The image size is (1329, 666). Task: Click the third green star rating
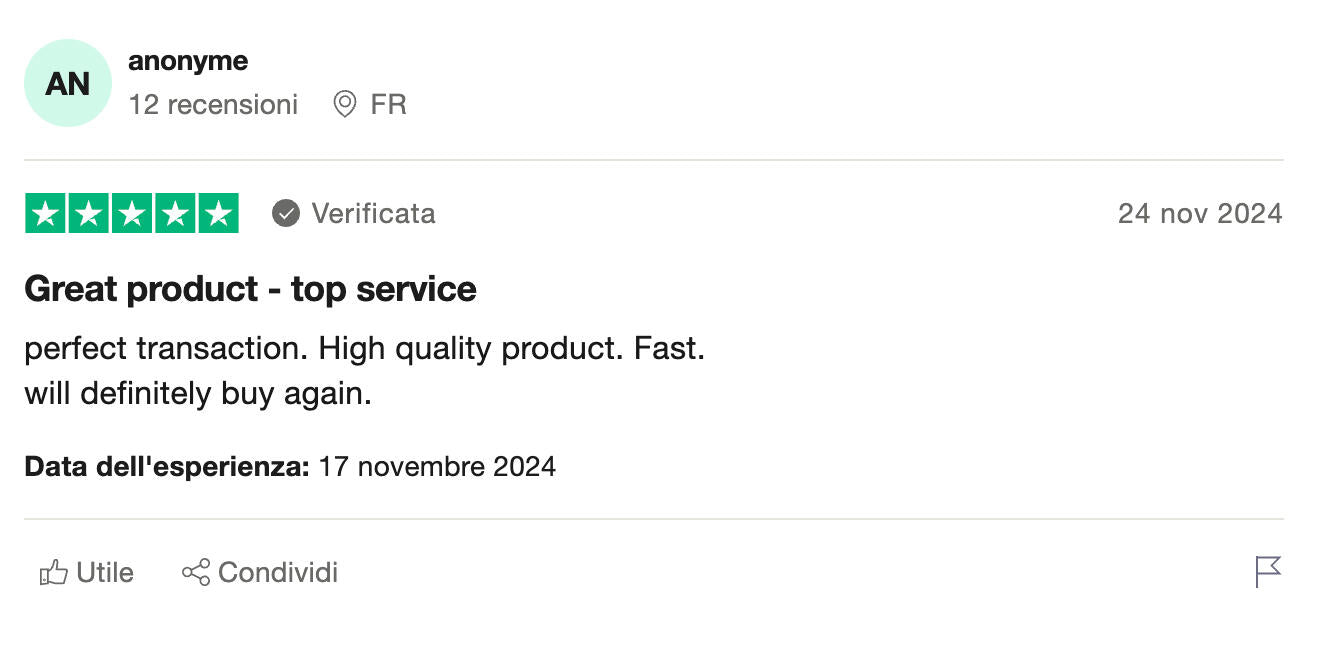click(131, 213)
